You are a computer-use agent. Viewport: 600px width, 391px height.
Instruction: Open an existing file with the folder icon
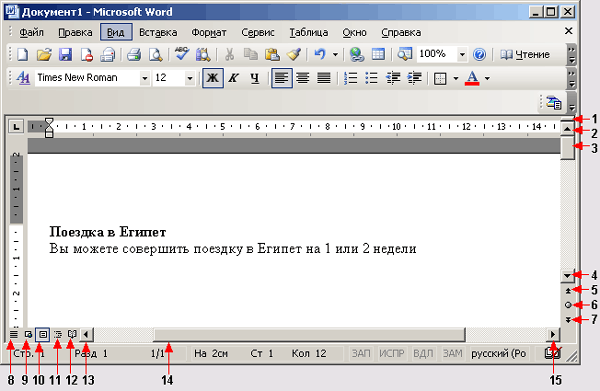tap(44, 55)
